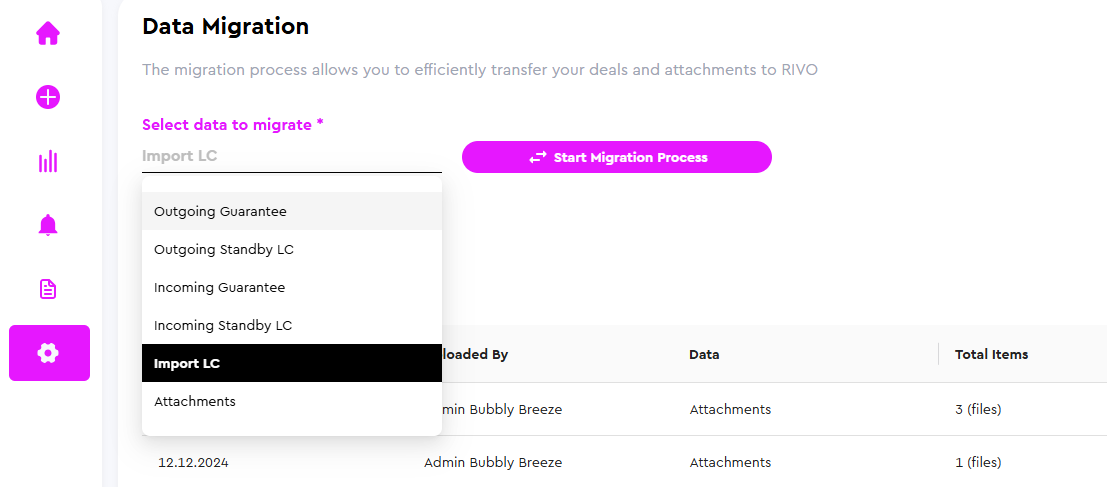This screenshot has height=487, width=1107.
Task: Click the plus (create new) sidebar icon
Action: click(x=48, y=97)
